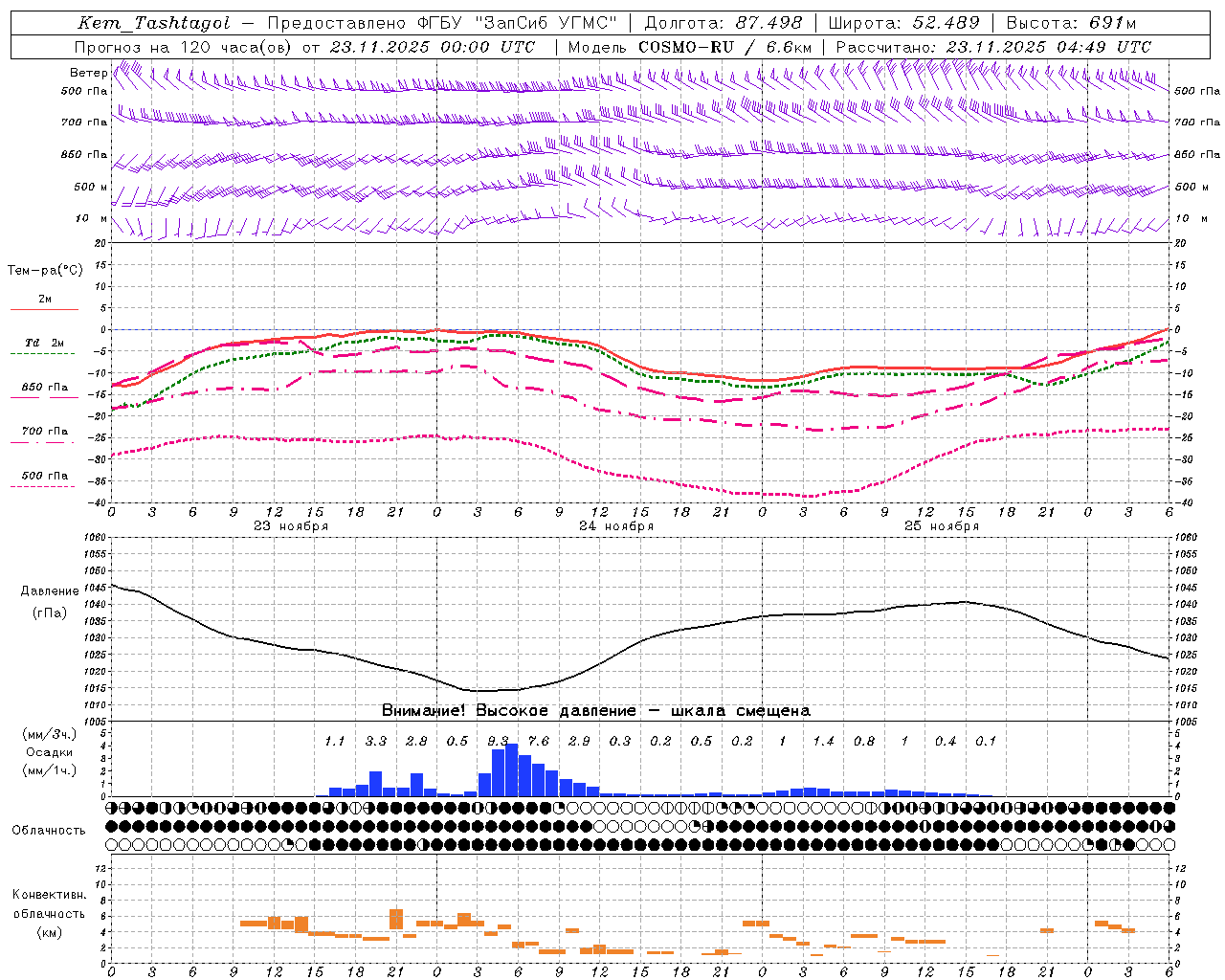Click the Облачность row label
The image size is (1225, 980).
(x=49, y=831)
